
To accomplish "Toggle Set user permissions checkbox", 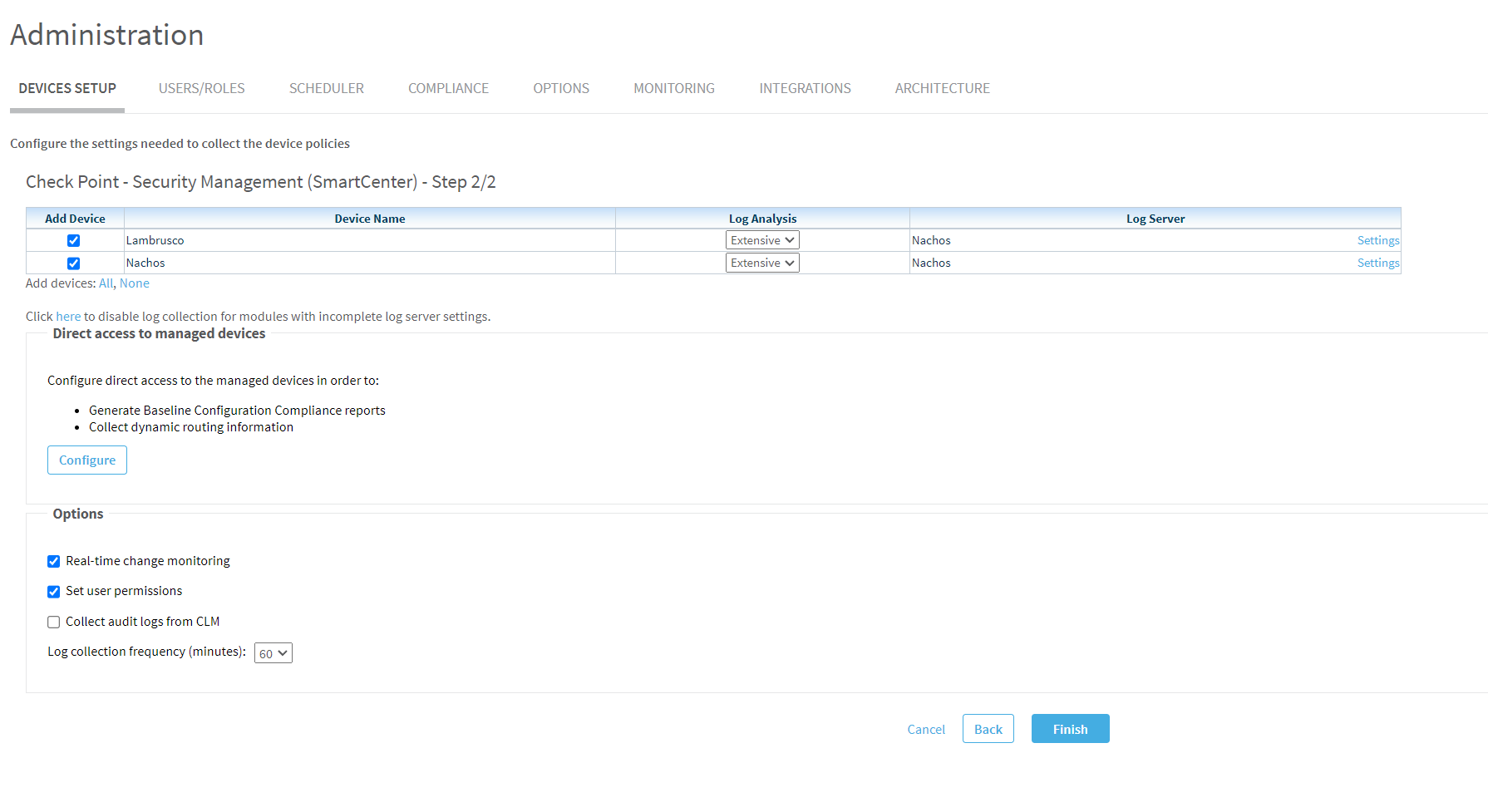I will click(54, 592).
